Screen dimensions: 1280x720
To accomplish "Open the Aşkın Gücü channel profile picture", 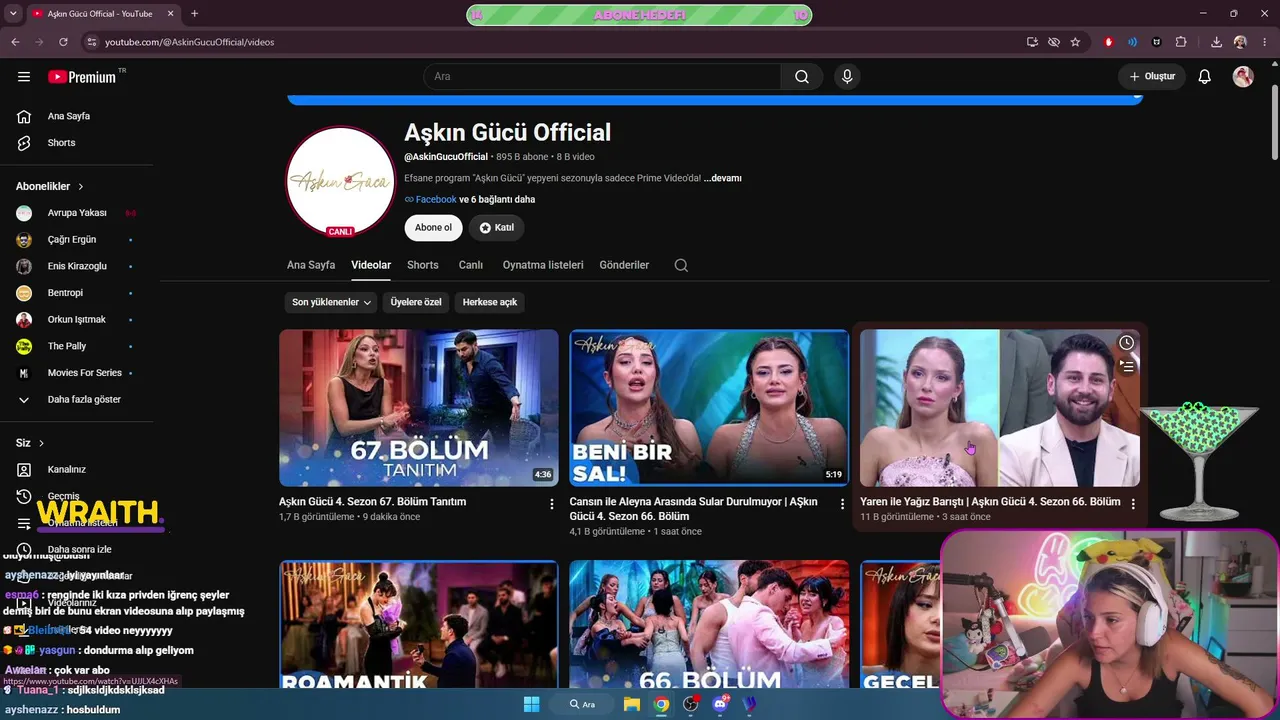I will pyautogui.click(x=341, y=181).
